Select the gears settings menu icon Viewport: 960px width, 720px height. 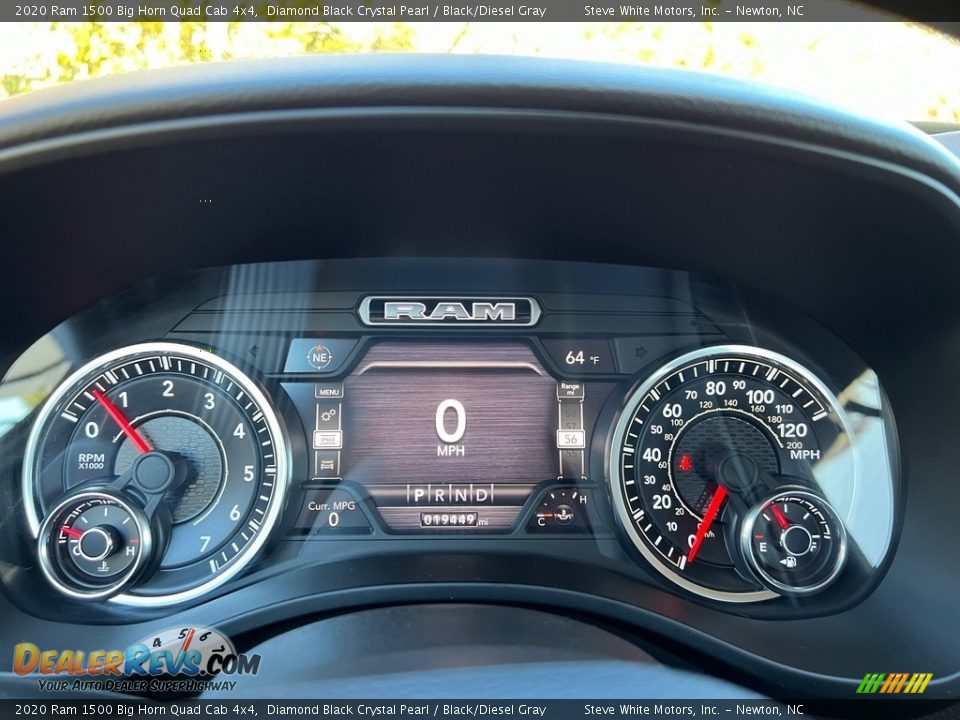pos(328,415)
